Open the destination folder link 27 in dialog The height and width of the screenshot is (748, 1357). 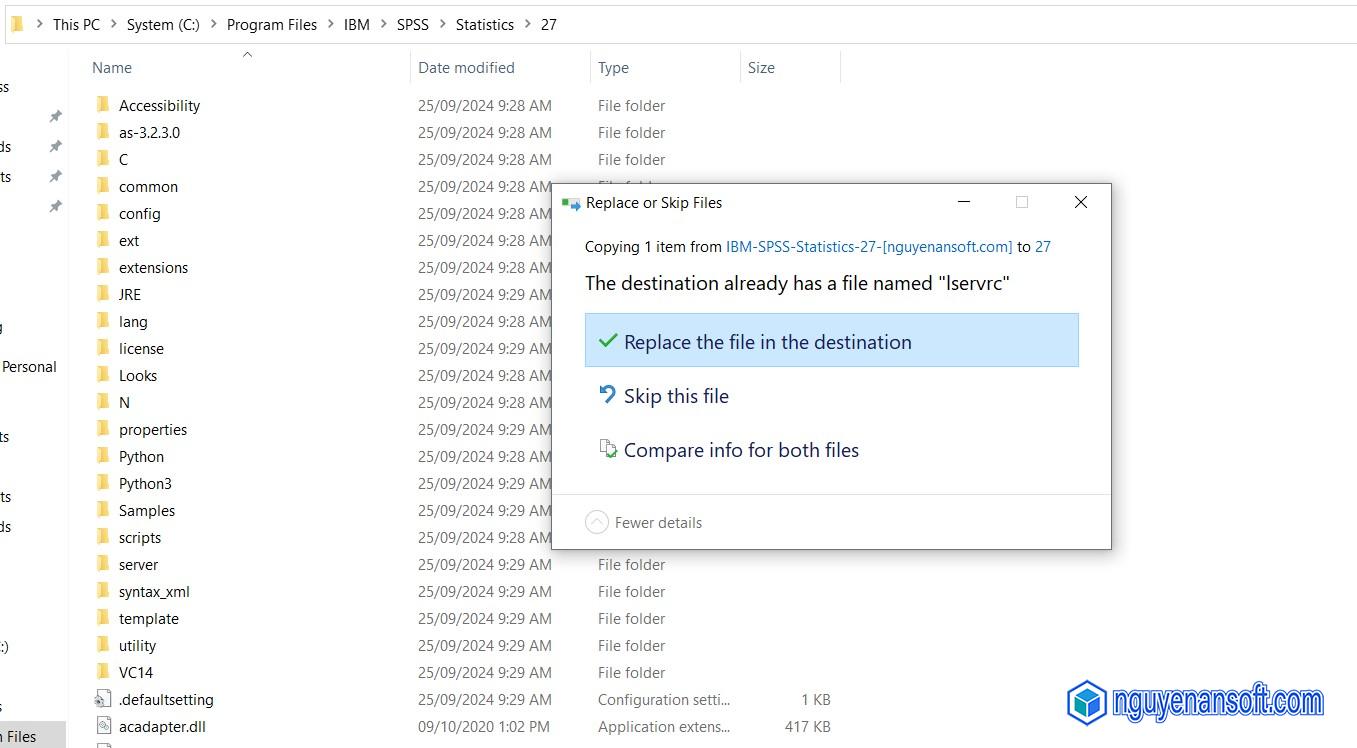click(1043, 246)
